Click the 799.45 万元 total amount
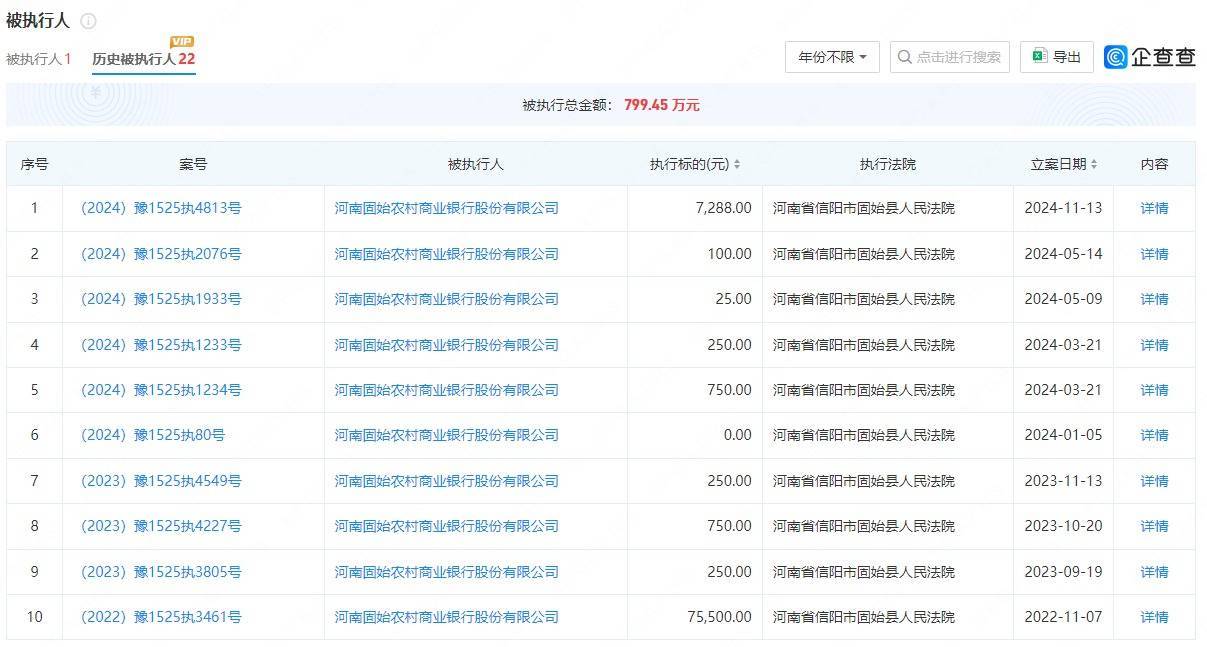This screenshot has height=647, width=1207. [662, 105]
